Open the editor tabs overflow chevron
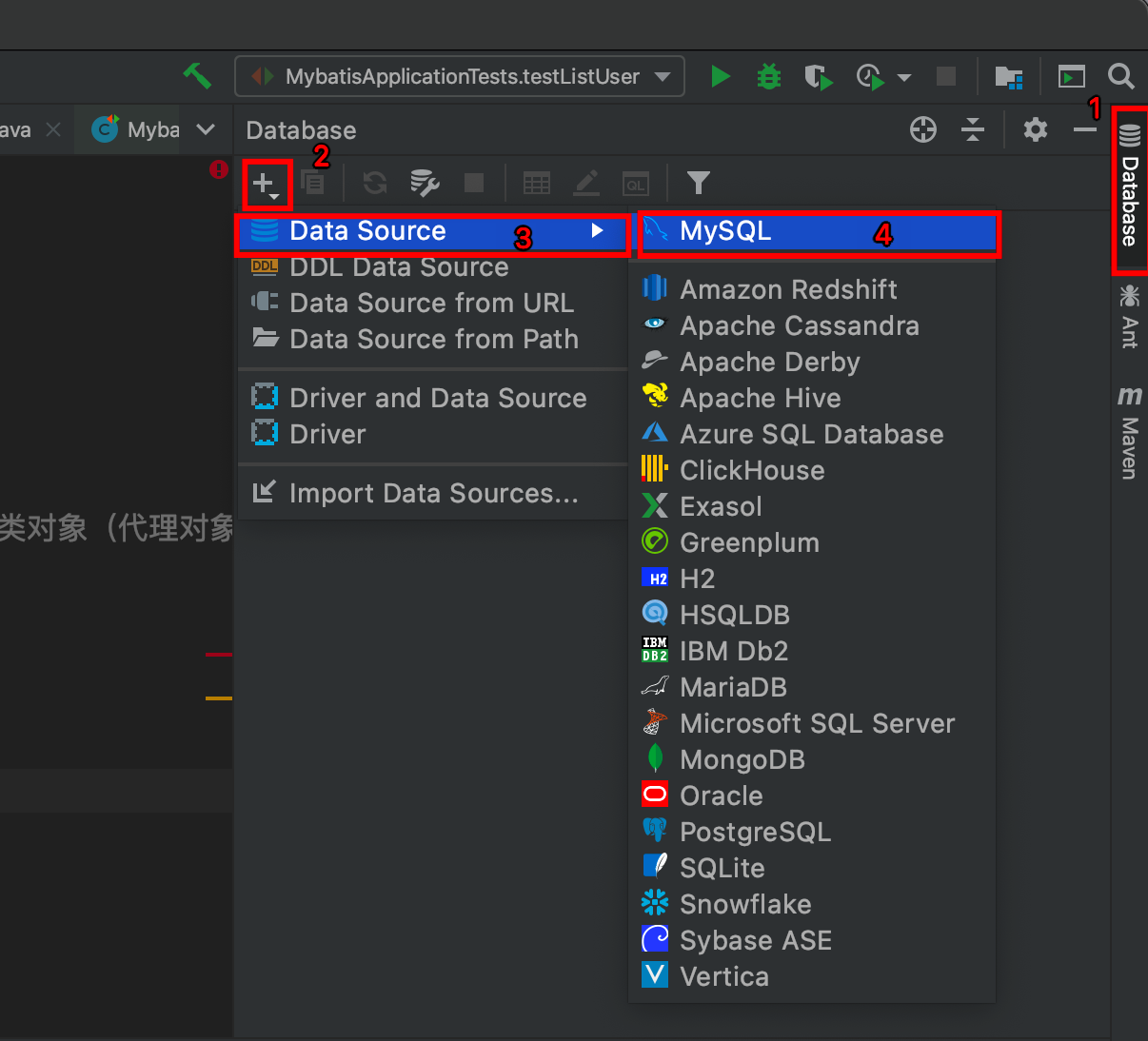The width and height of the screenshot is (1148, 1041). tap(206, 129)
